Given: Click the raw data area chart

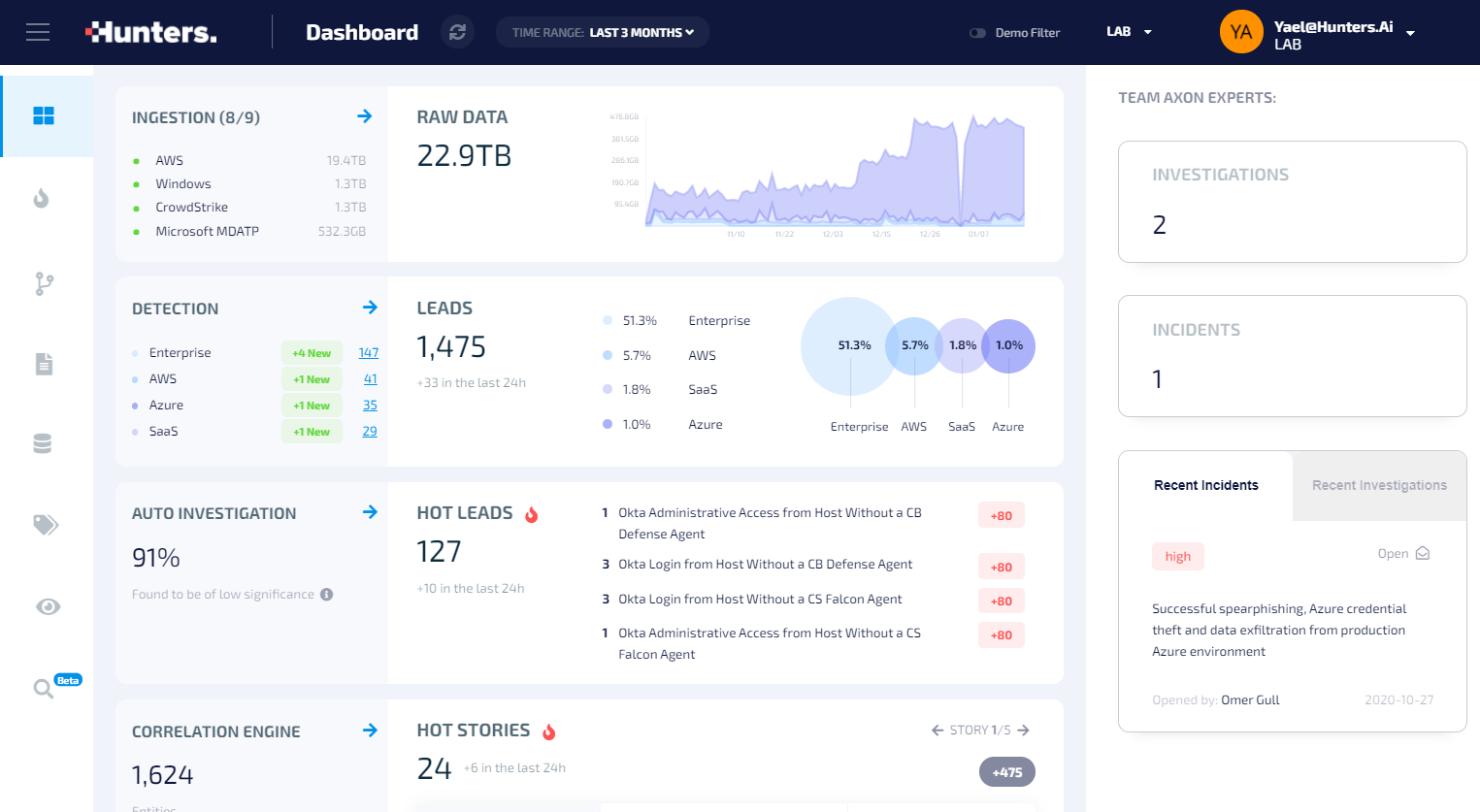Looking at the screenshot, I should pos(835,172).
